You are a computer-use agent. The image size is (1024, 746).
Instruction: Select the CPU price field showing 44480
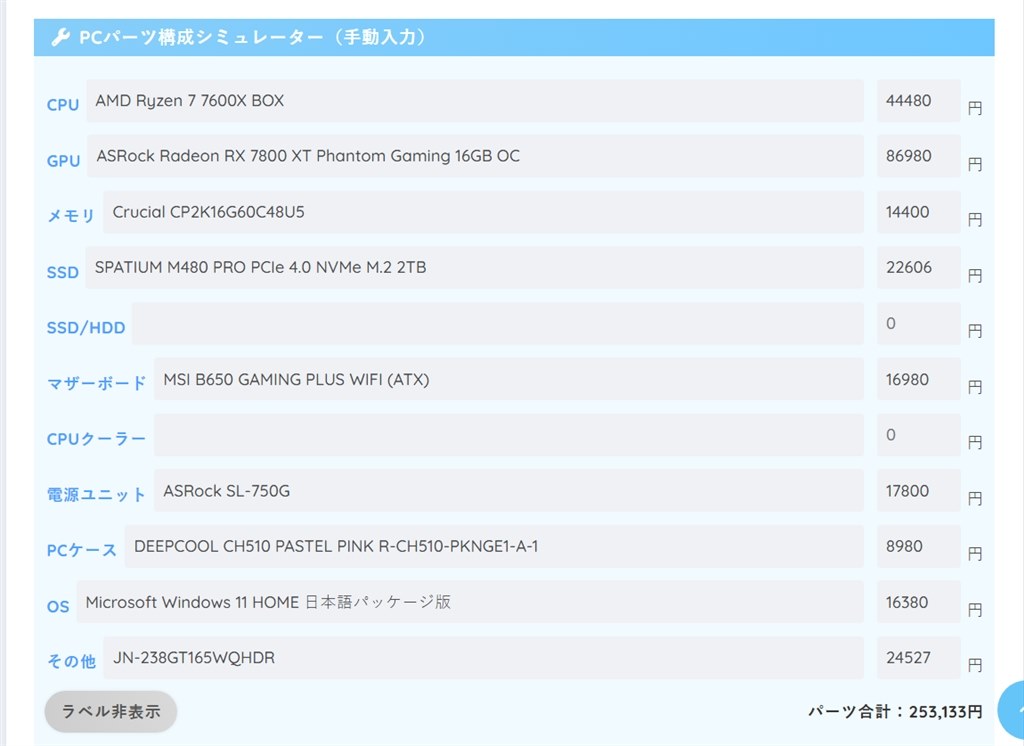point(918,101)
